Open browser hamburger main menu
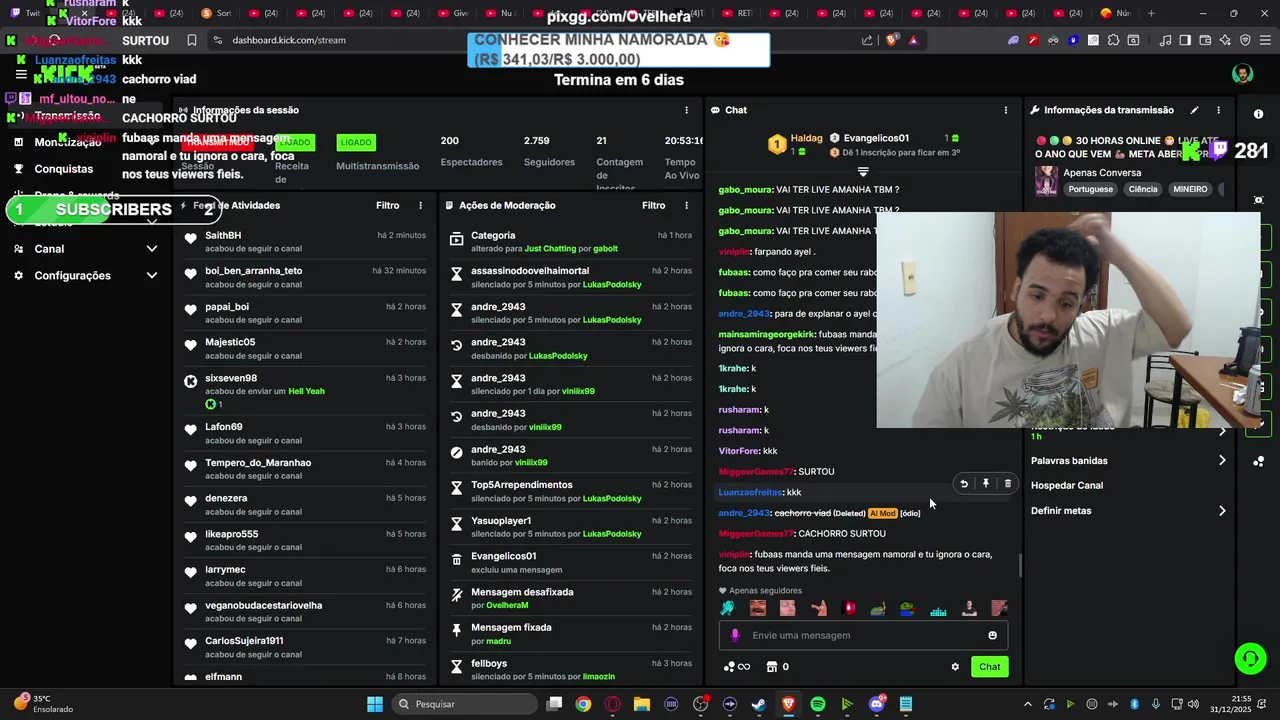The height and width of the screenshot is (720, 1280). (1265, 40)
